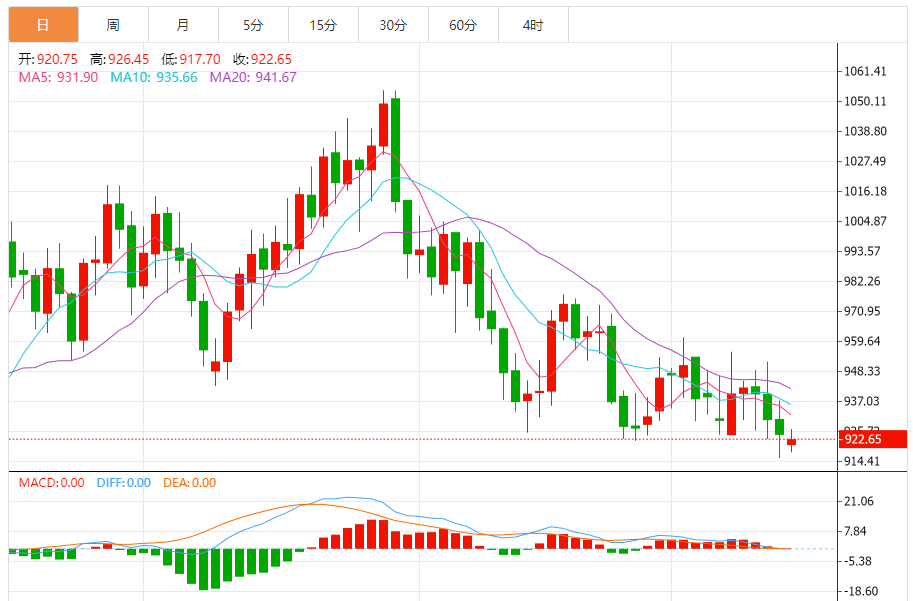This screenshot has height=601, width=913.
Task: Switch to the weekly 周 tab
Action: pyautogui.click(x=114, y=25)
